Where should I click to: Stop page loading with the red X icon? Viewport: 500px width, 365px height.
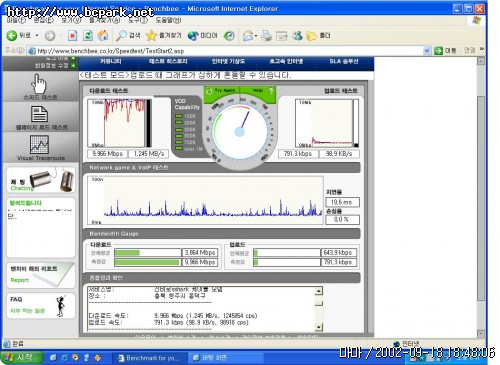[x=72, y=36]
